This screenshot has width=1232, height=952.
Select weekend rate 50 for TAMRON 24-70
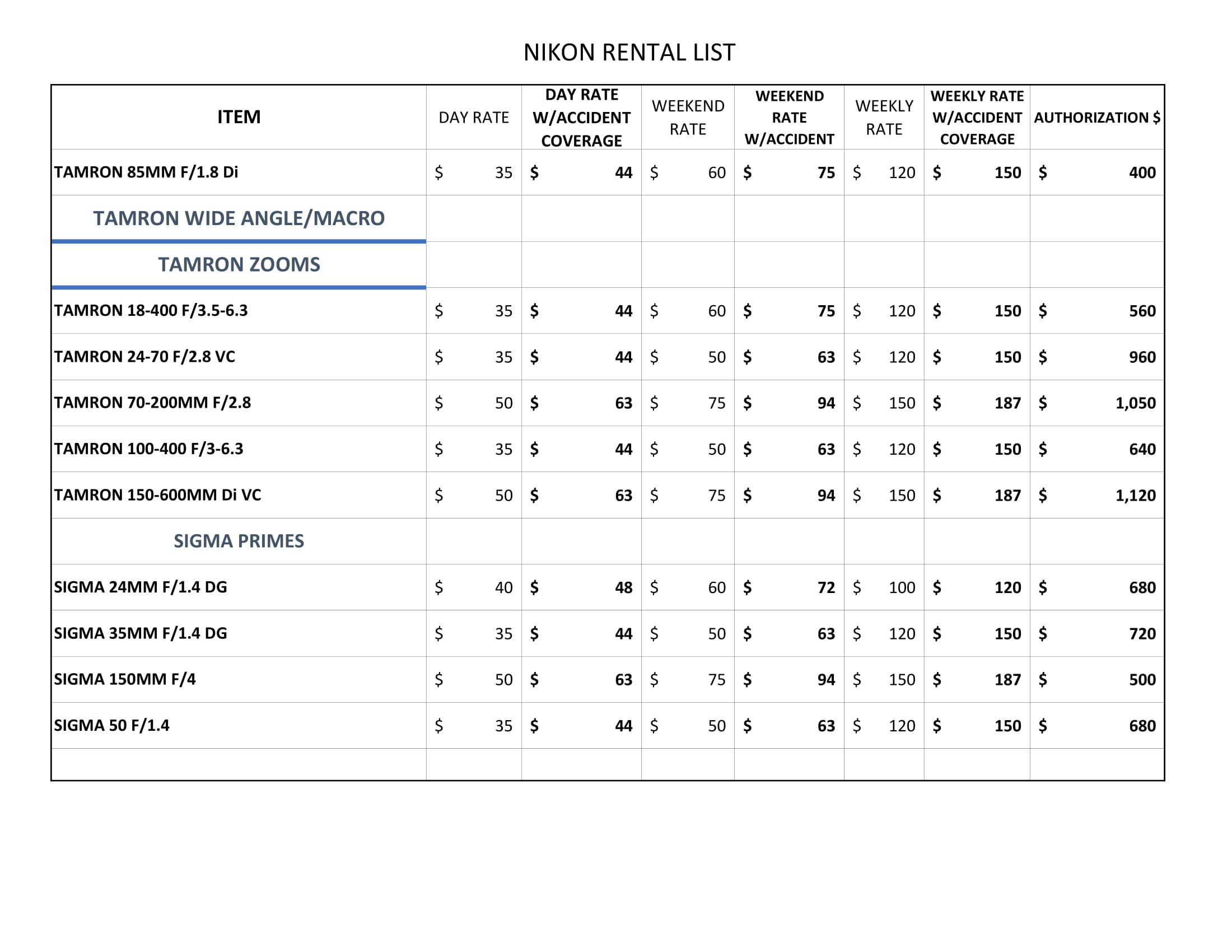click(x=716, y=357)
